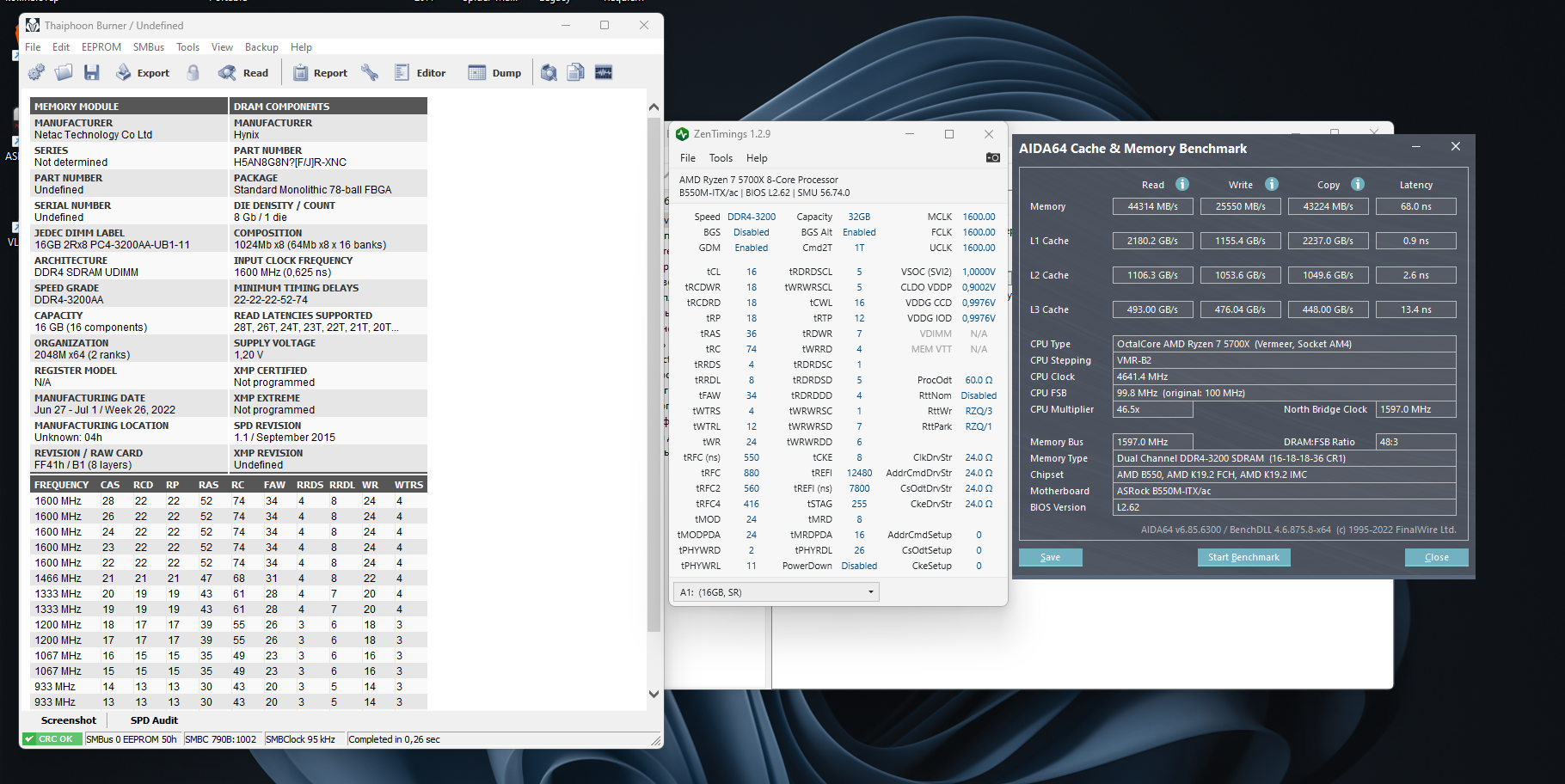The image size is (1565, 784).
Task: Click the VSOC (SVI2) voltage 1,0000V
Action: click(979, 272)
